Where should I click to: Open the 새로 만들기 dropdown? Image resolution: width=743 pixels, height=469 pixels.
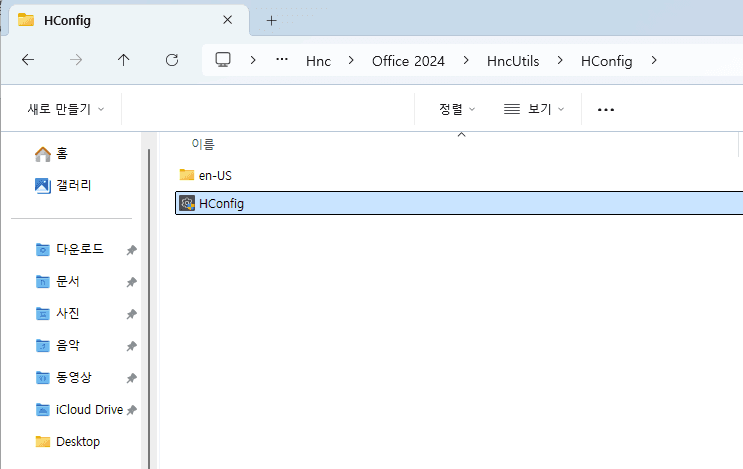coord(66,109)
